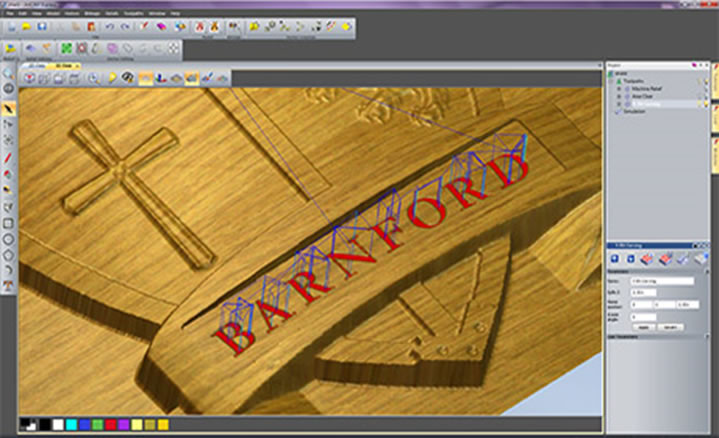The image size is (719, 438).
Task: Expand the Area Clear tree node
Action: [620, 96]
